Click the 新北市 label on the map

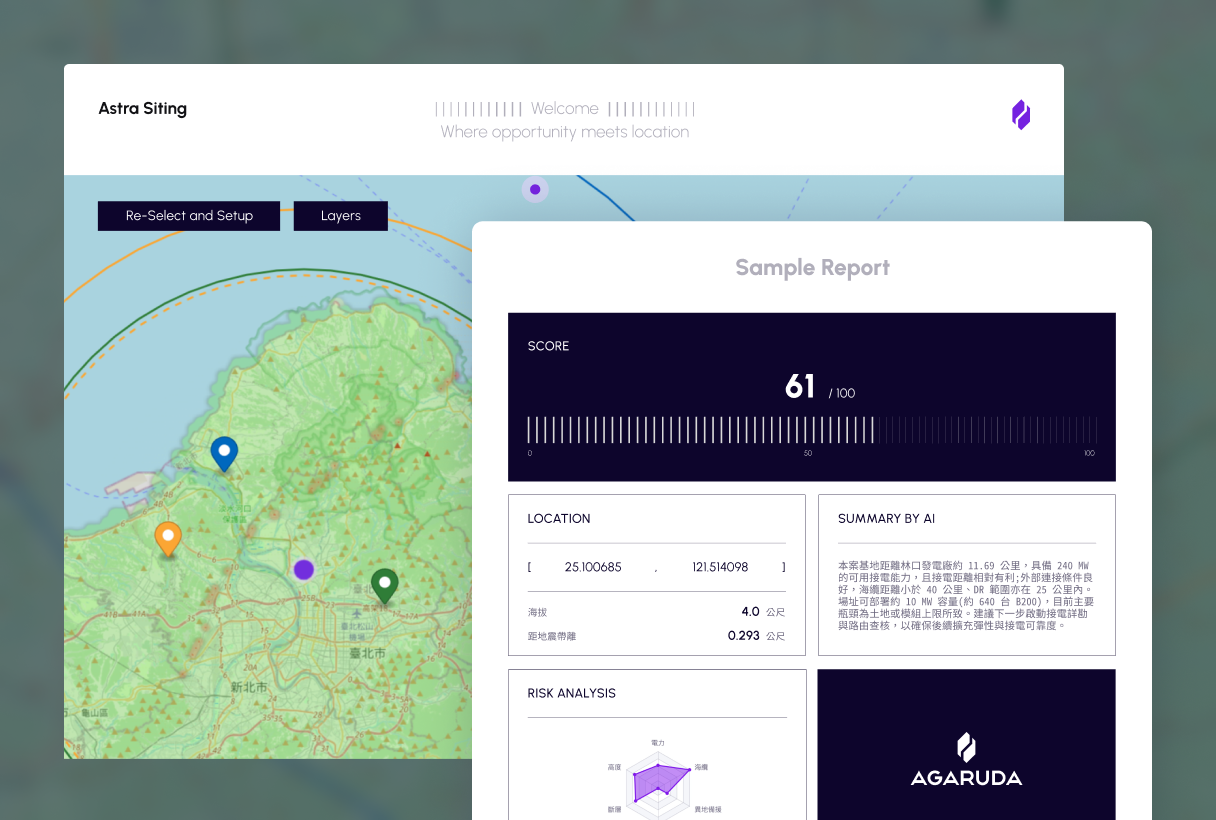(248, 688)
